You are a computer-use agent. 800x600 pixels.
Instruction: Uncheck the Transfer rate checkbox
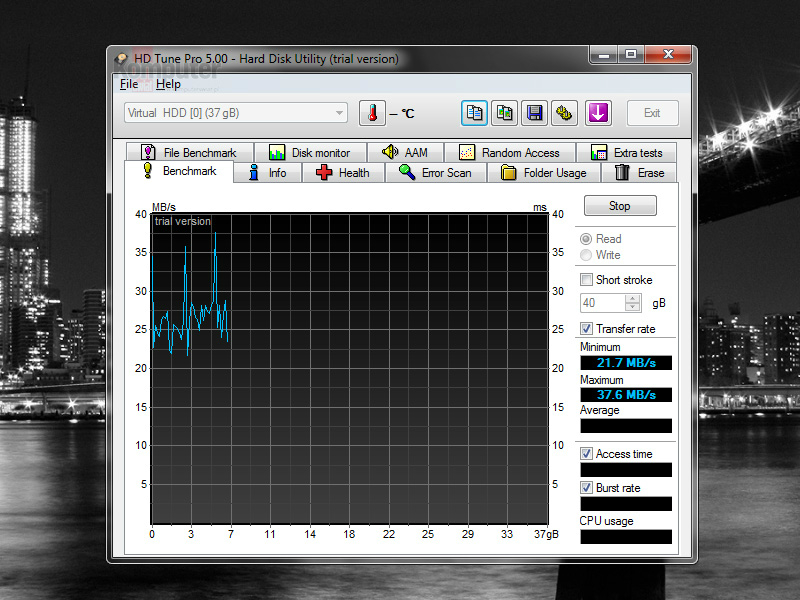click(587, 329)
